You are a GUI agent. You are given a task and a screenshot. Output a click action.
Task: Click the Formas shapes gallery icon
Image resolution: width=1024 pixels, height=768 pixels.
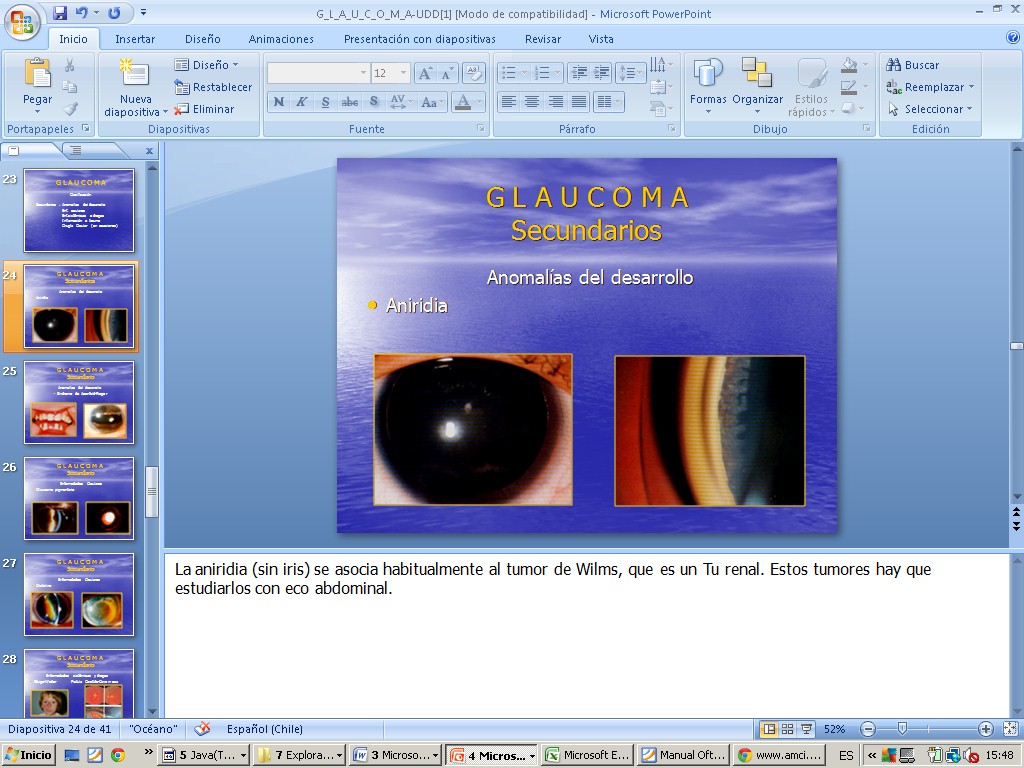coord(708,74)
